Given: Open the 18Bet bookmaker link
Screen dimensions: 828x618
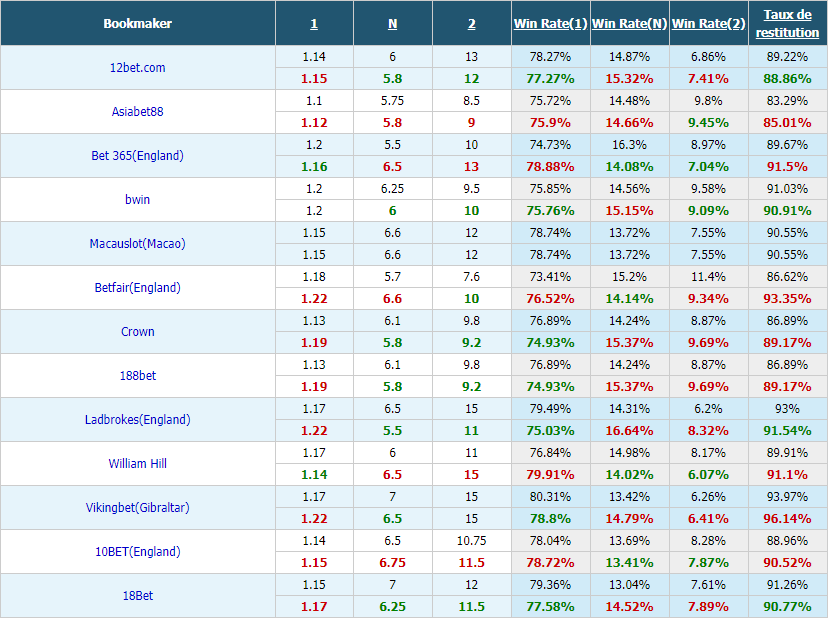Looking at the screenshot, I should [x=137, y=596].
